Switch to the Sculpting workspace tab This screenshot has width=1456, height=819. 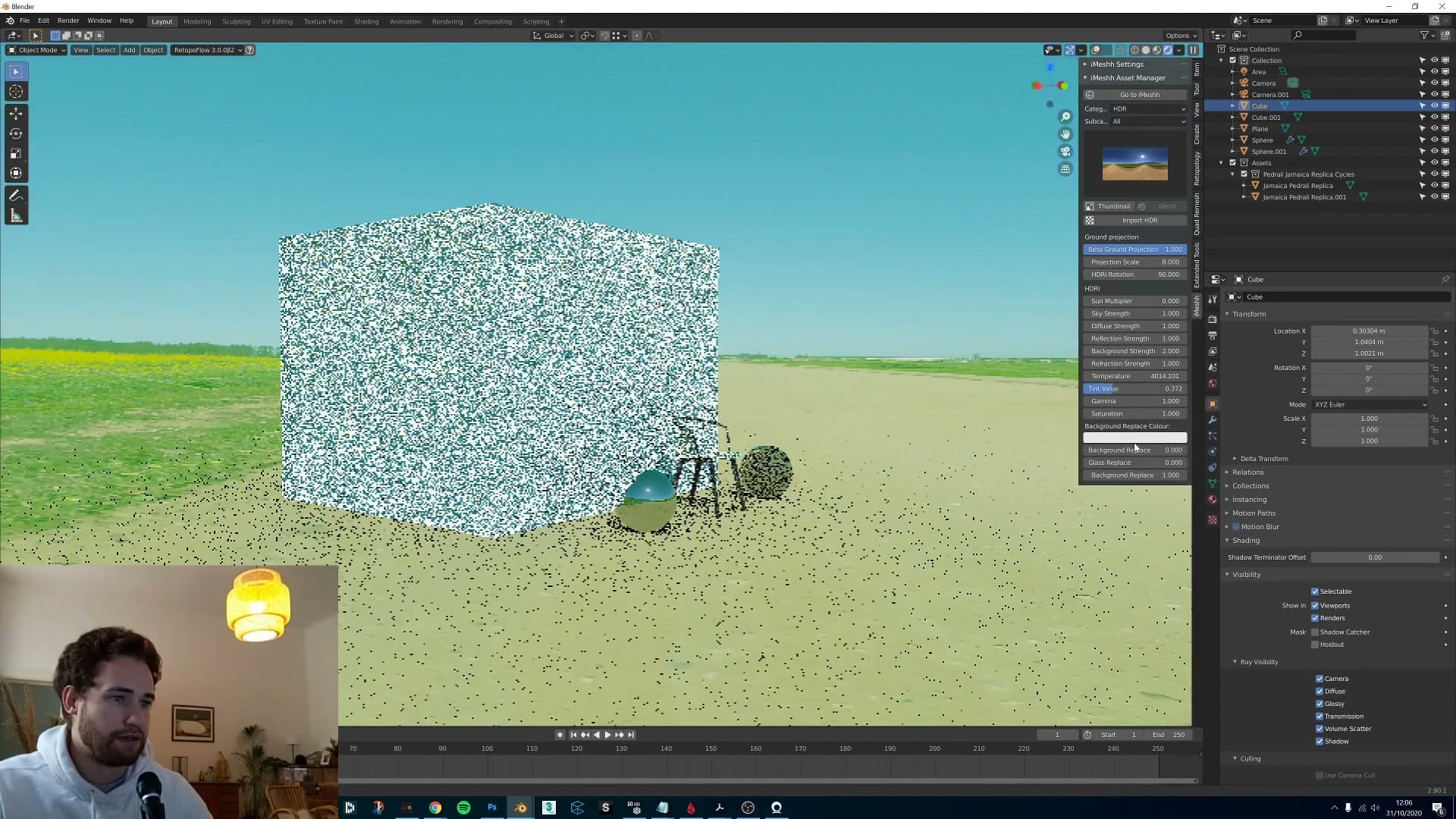click(236, 22)
